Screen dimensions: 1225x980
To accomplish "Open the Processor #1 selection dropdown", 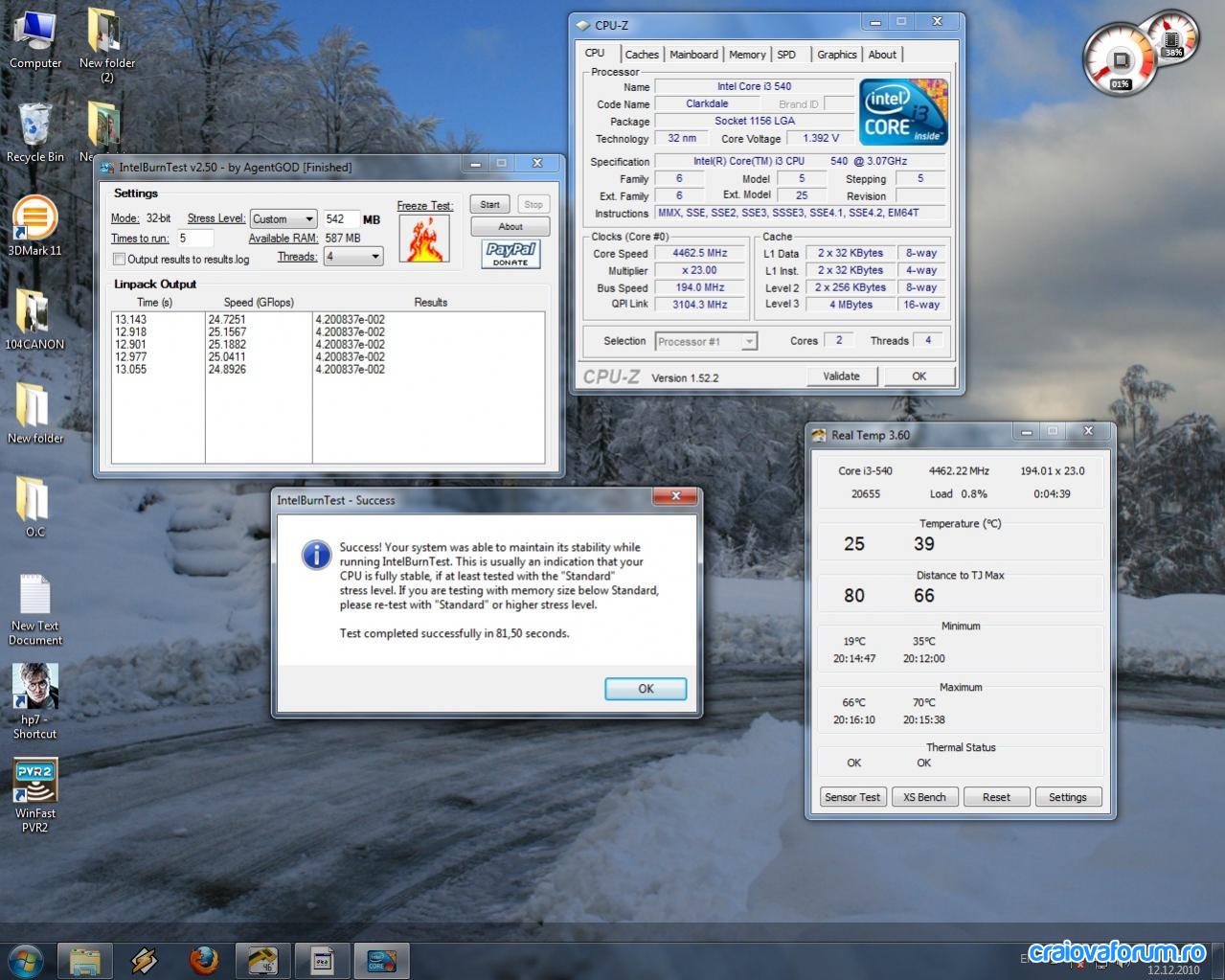I will click(x=706, y=341).
